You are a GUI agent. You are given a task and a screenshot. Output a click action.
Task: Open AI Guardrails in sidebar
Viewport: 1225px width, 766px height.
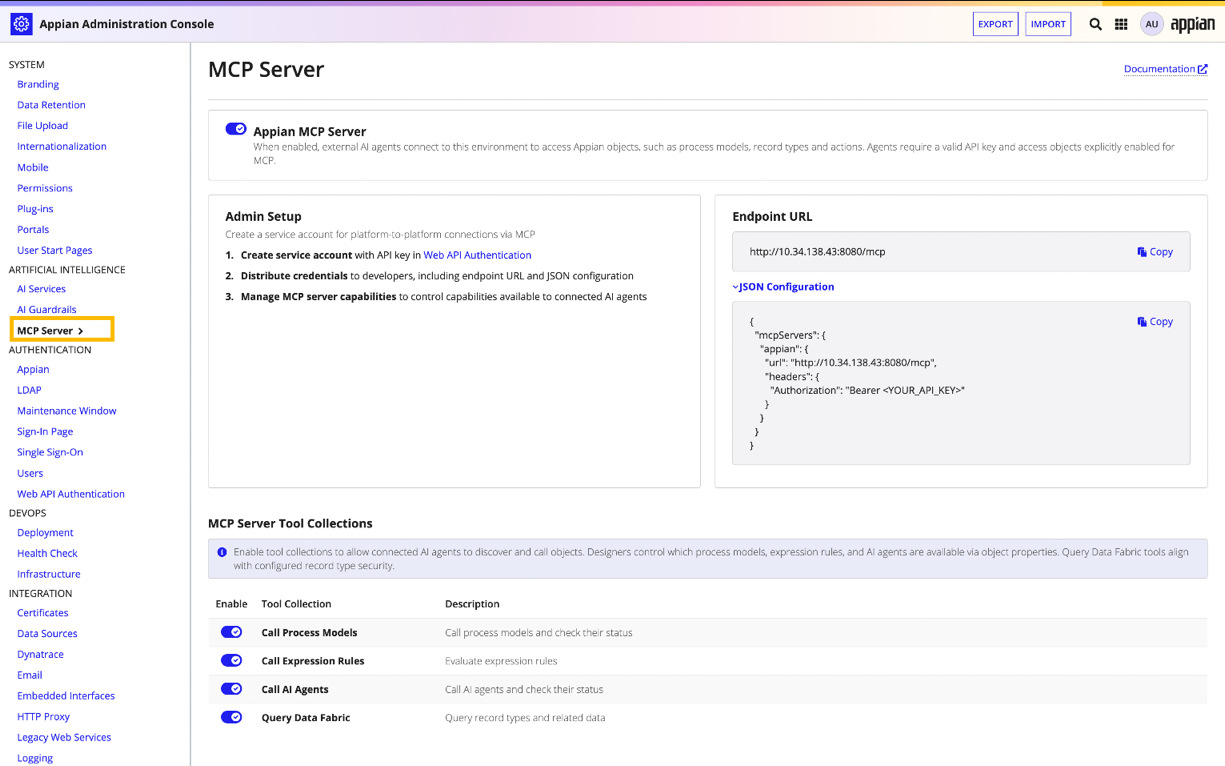[47, 310]
